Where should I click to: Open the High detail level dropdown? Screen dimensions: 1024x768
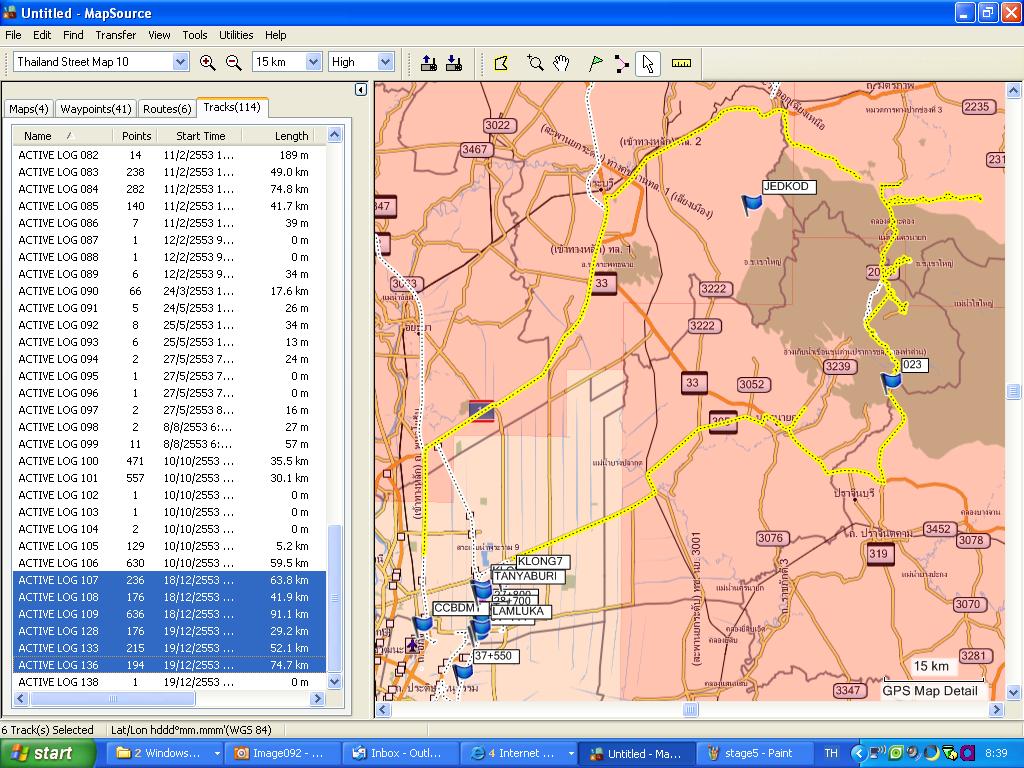[385, 62]
